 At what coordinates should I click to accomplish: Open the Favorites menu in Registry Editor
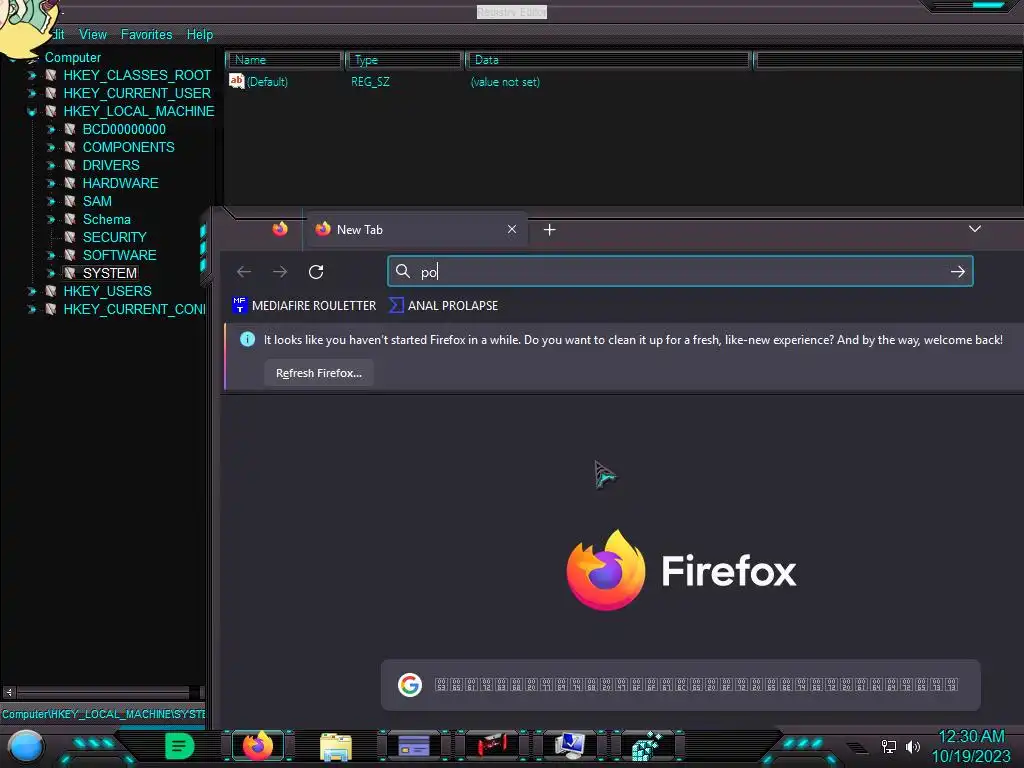tap(146, 35)
